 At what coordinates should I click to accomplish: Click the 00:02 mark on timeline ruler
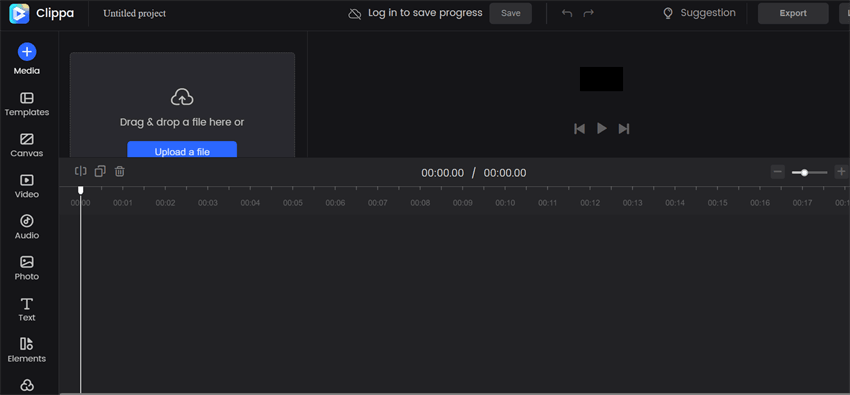pos(165,203)
